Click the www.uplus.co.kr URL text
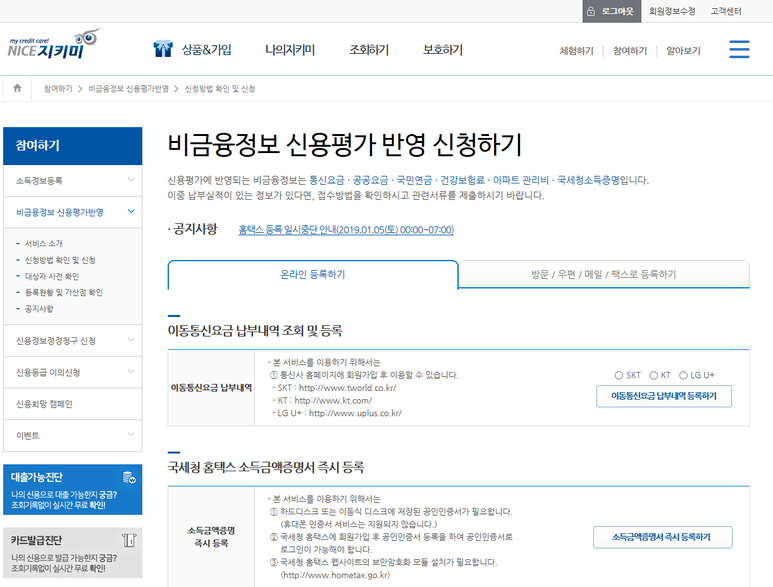This screenshot has width=773, height=587. tap(355, 413)
